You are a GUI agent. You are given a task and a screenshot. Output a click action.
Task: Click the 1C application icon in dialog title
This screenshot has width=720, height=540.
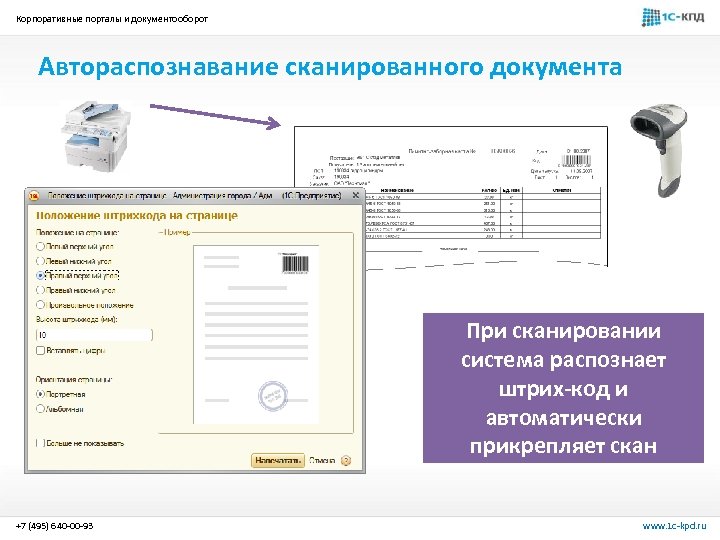click(x=34, y=196)
